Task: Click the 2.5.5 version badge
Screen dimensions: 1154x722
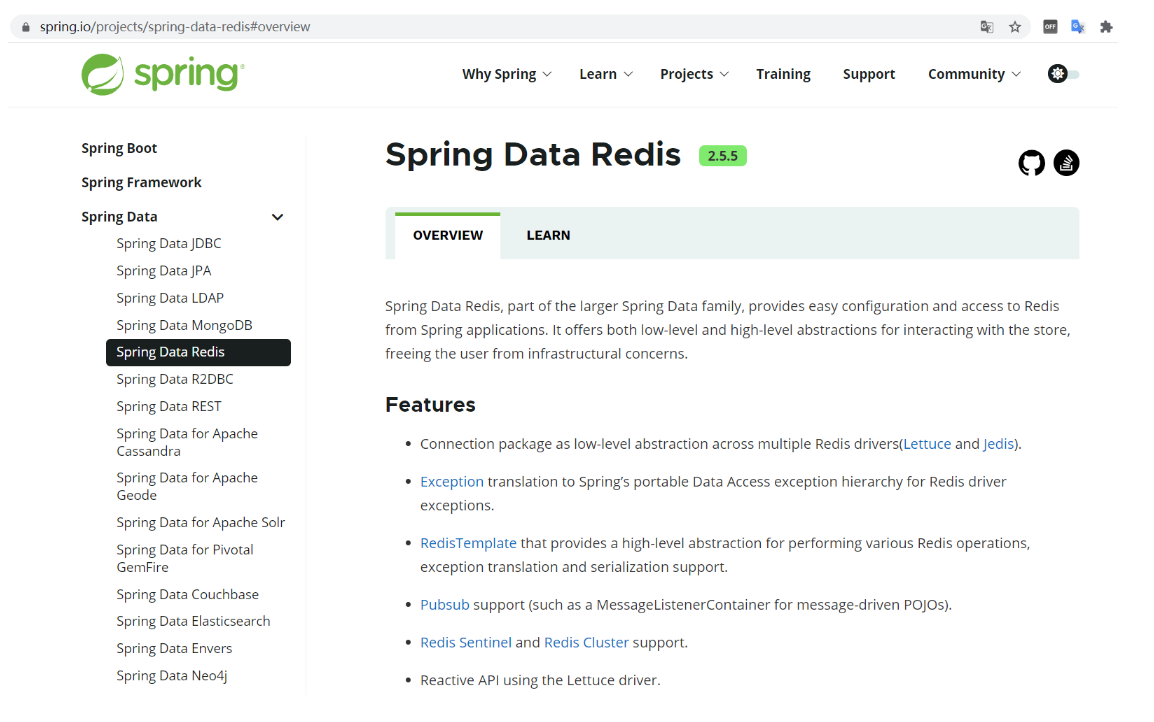Action: pyautogui.click(x=723, y=156)
